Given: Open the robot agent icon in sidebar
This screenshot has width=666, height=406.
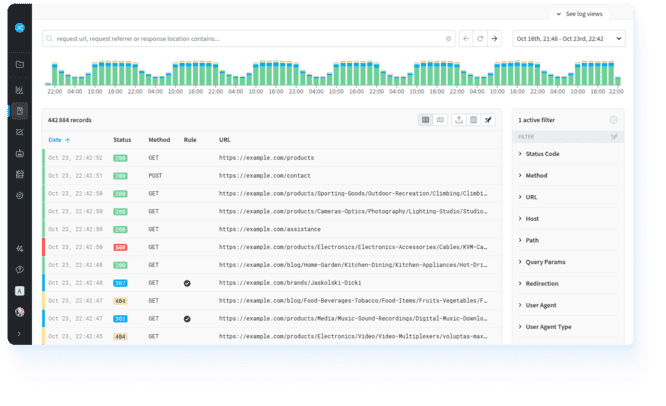Looking at the screenshot, I should pos(20,153).
